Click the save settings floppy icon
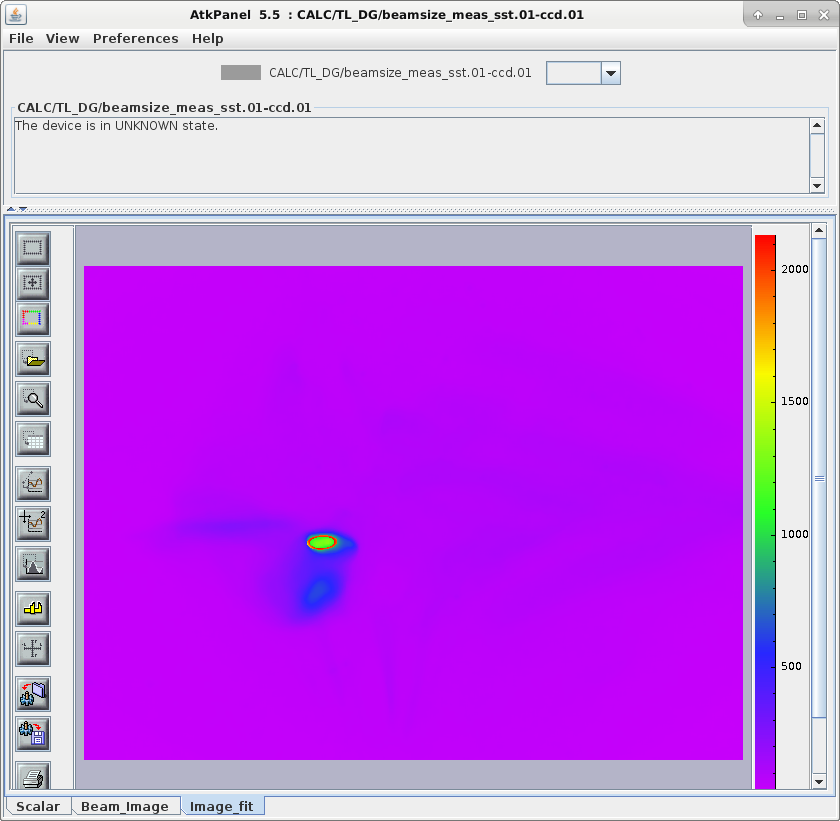 pyautogui.click(x=33, y=735)
